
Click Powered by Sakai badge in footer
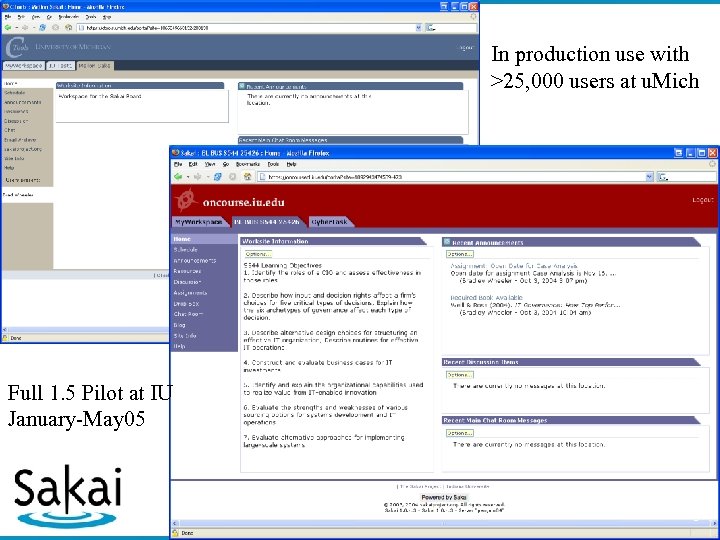pos(444,497)
